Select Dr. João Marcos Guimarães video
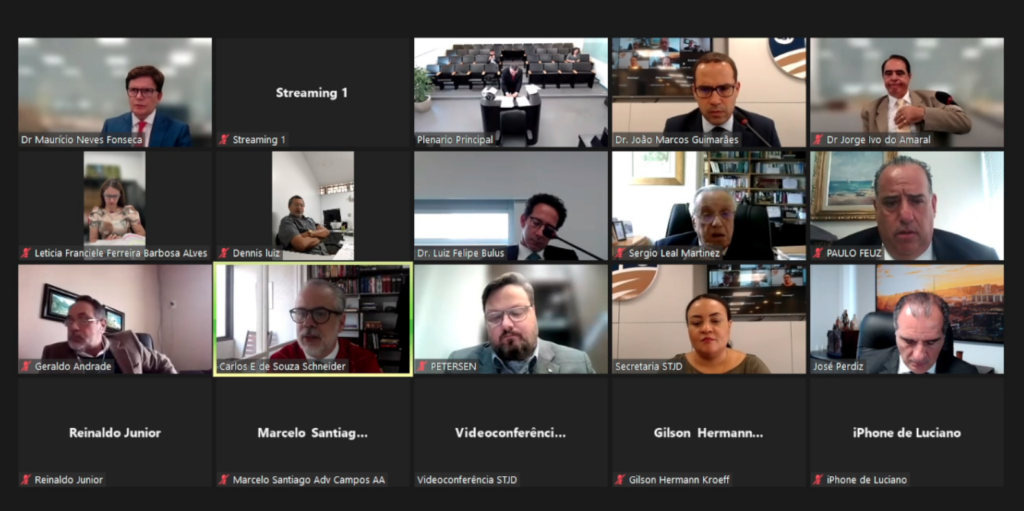Screen dimensions: 1024x511 click(x=709, y=92)
